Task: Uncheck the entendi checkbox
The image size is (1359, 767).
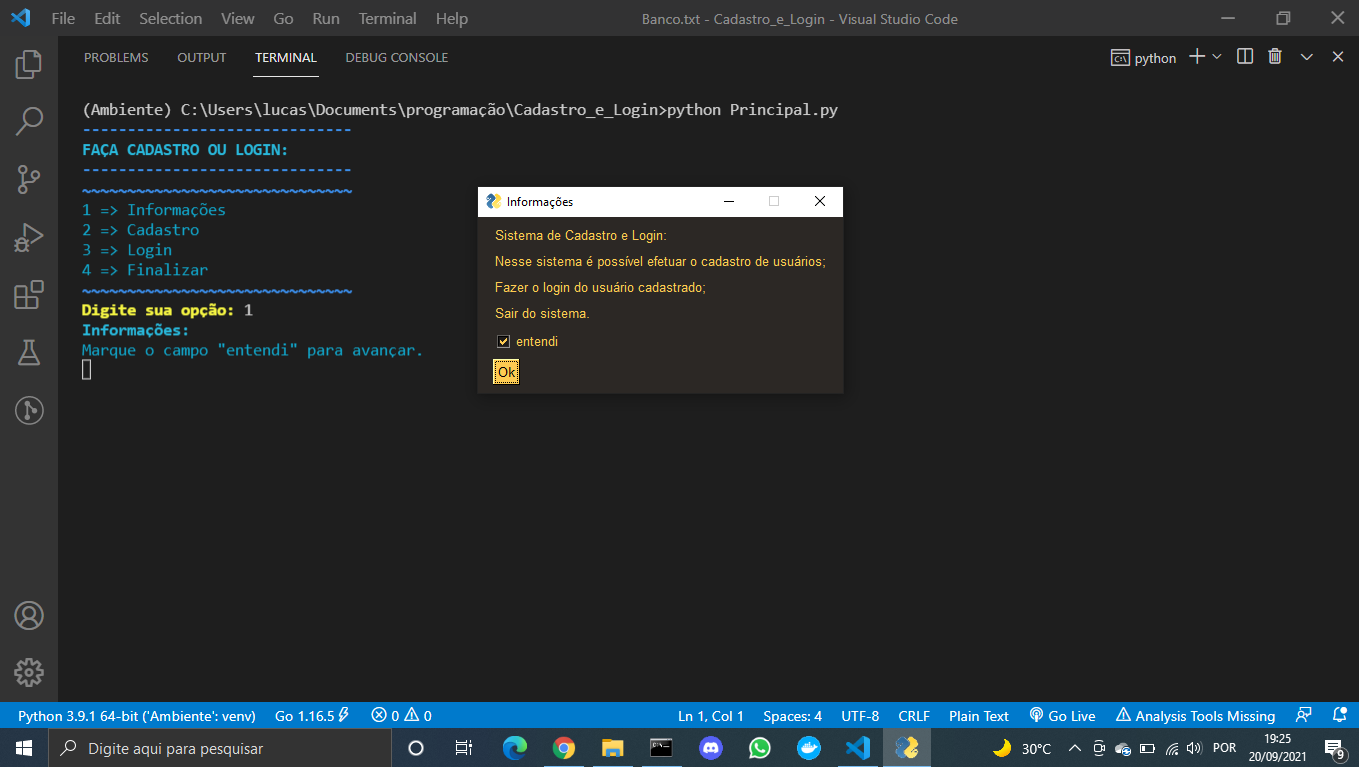Action: (x=503, y=341)
